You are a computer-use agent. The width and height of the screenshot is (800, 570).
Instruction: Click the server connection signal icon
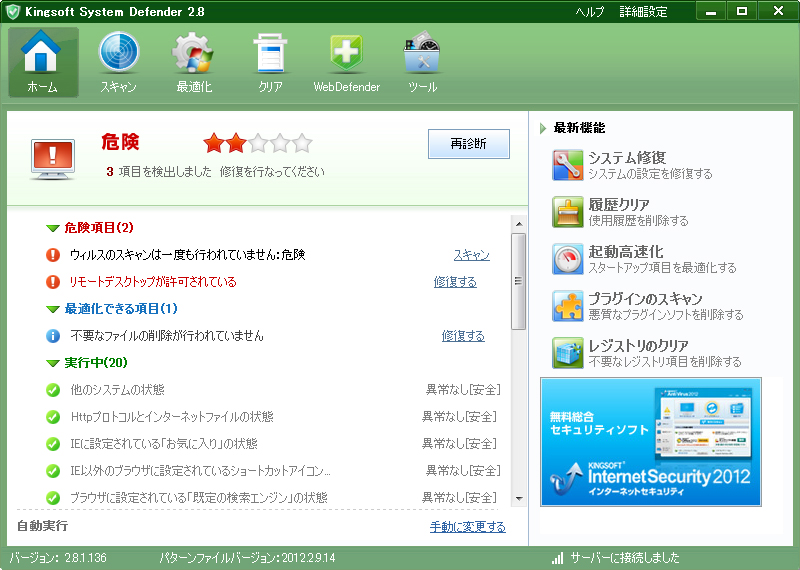pos(558,558)
